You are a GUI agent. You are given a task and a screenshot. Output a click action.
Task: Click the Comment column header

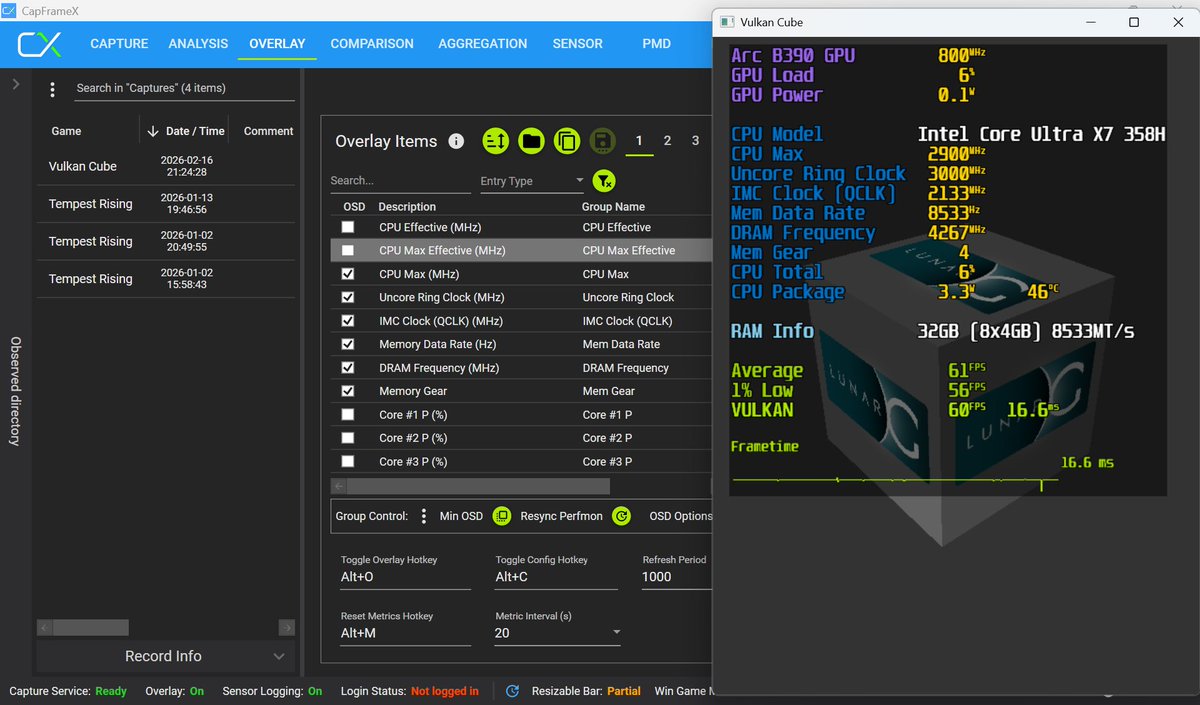click(x=268, y=131)
